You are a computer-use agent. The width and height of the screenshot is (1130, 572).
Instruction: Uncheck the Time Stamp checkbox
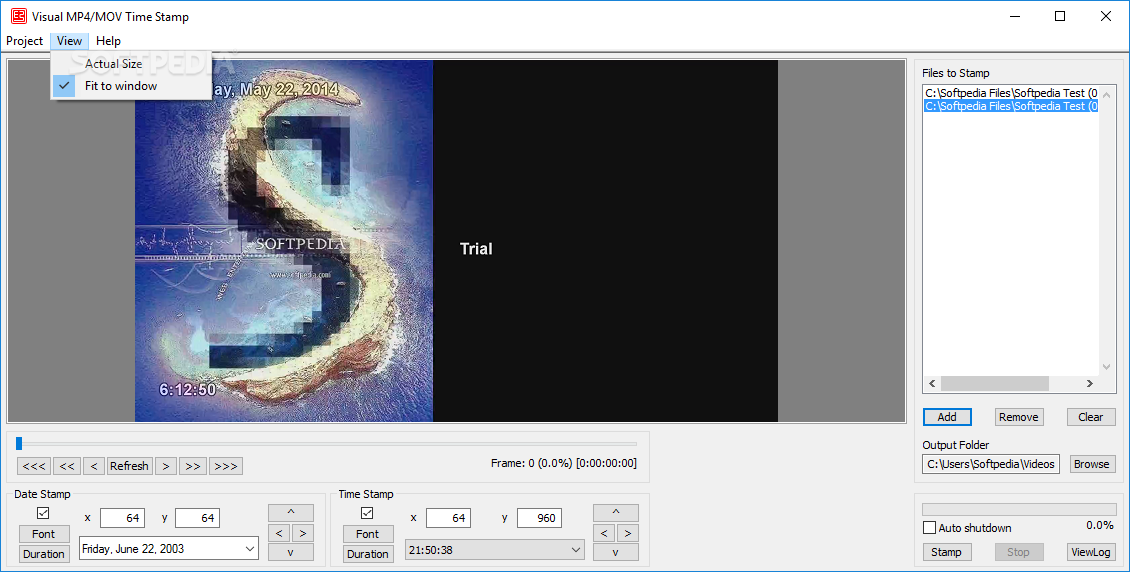point(367,513)
